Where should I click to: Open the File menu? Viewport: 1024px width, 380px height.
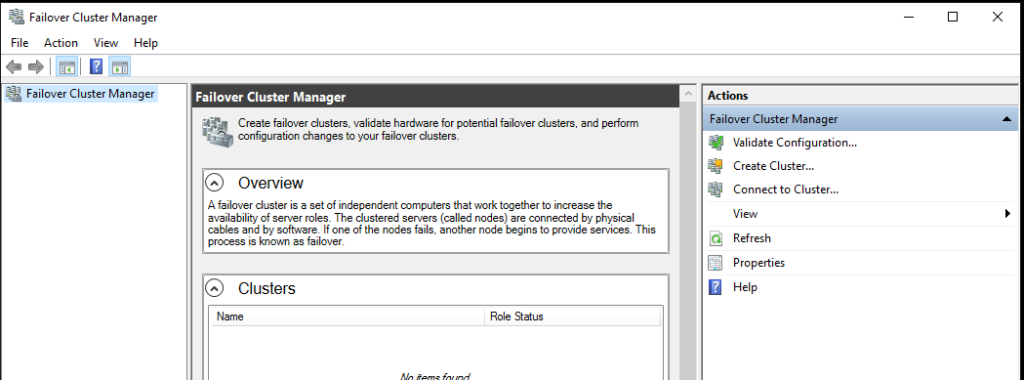20,43
